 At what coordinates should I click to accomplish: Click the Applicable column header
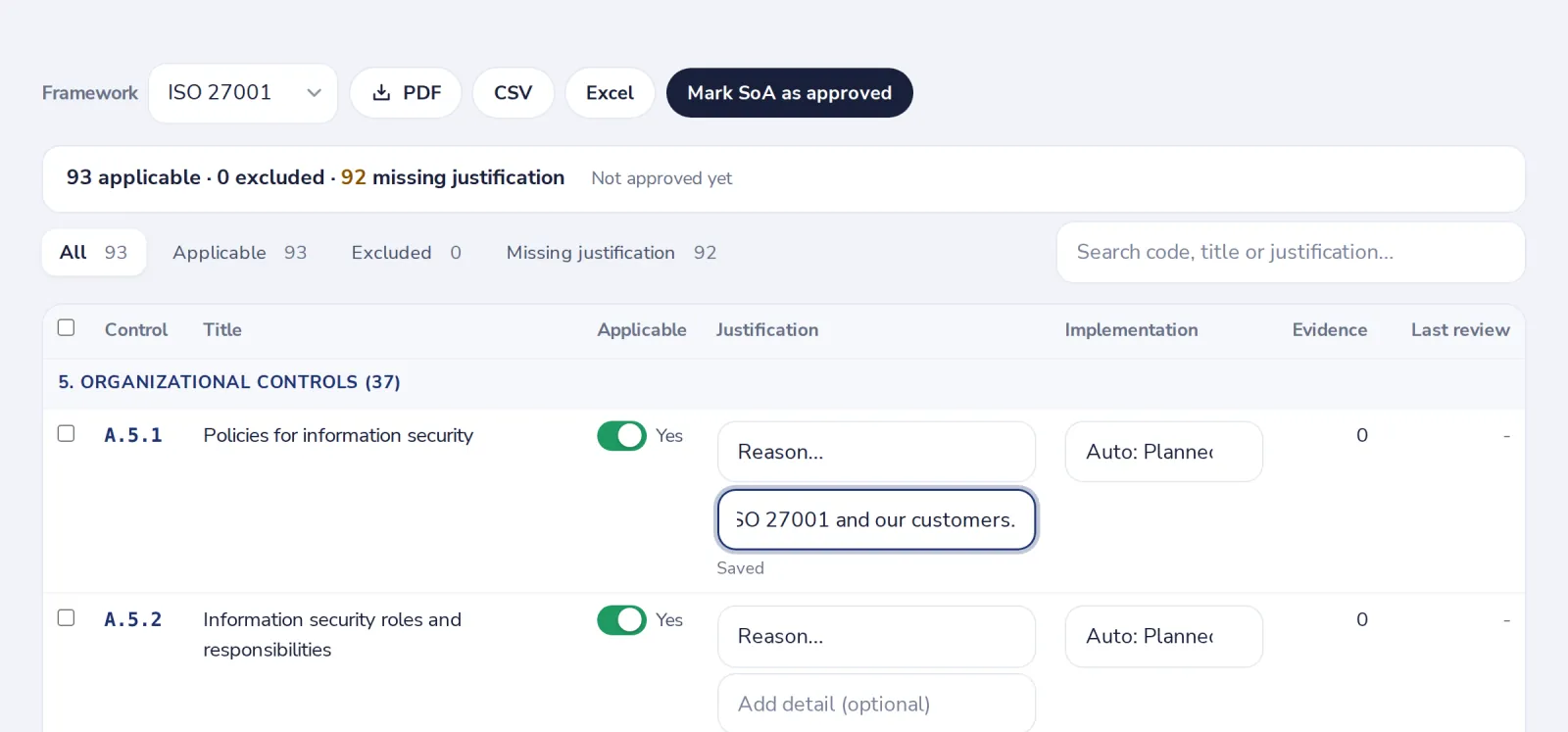click(x=642, y=330)
